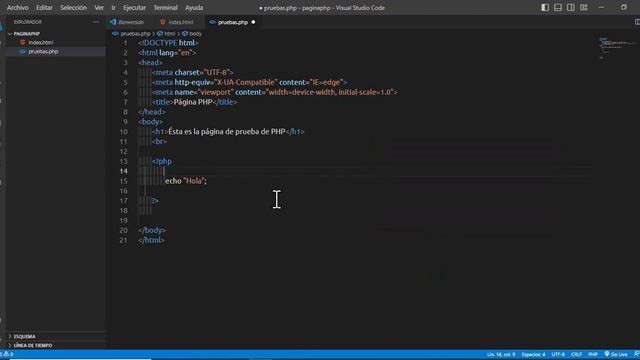Click line number 20 in the gutter
Image resolution: width=640 pixels, height=360 pixels.
(124, 230)
